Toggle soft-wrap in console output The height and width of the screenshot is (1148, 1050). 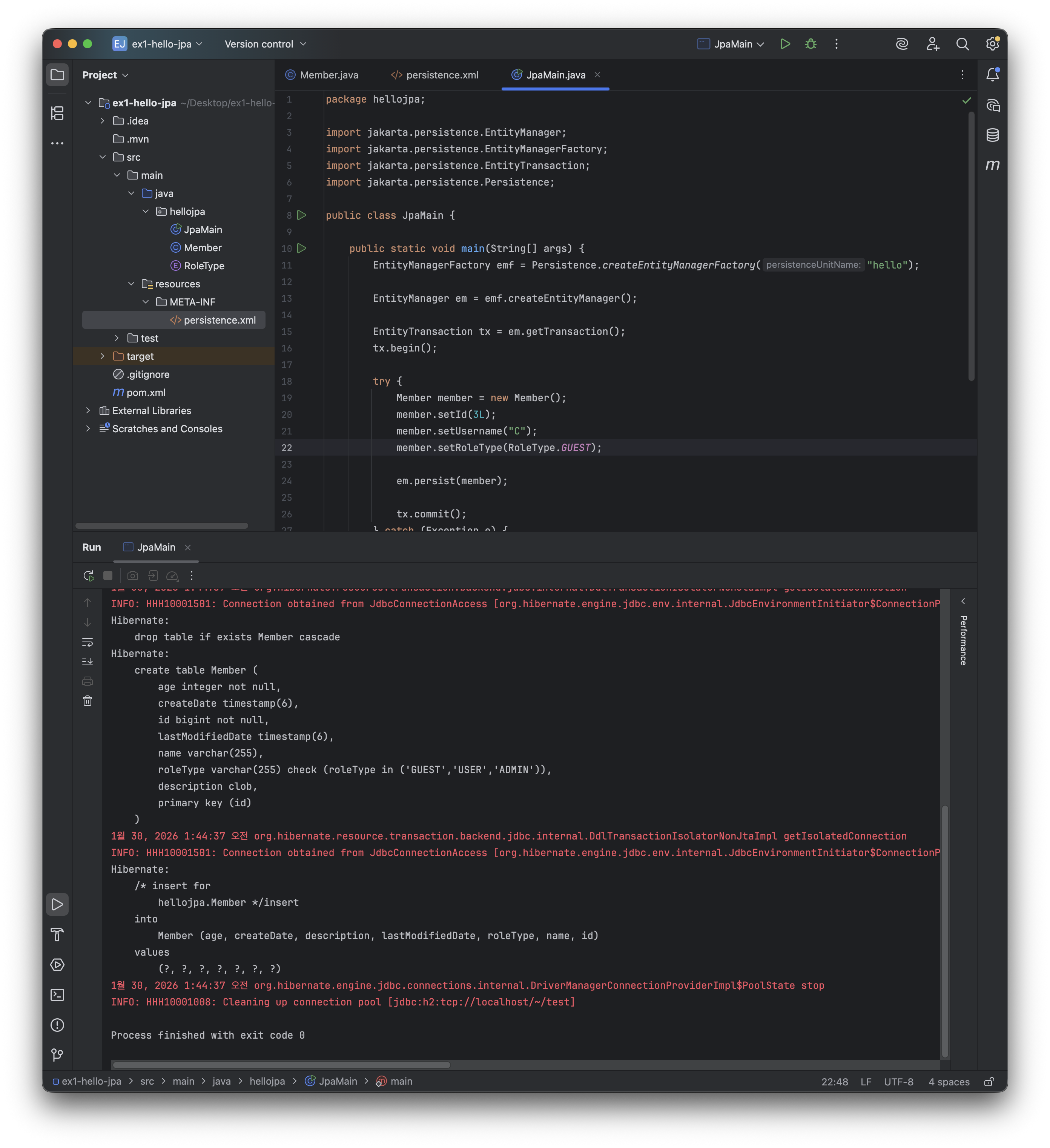[x=87, y=642]
